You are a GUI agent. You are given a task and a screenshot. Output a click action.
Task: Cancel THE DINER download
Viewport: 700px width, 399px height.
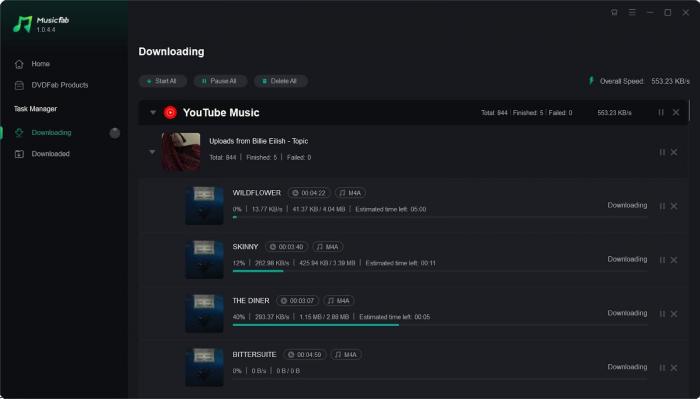(x=674, y=314)
